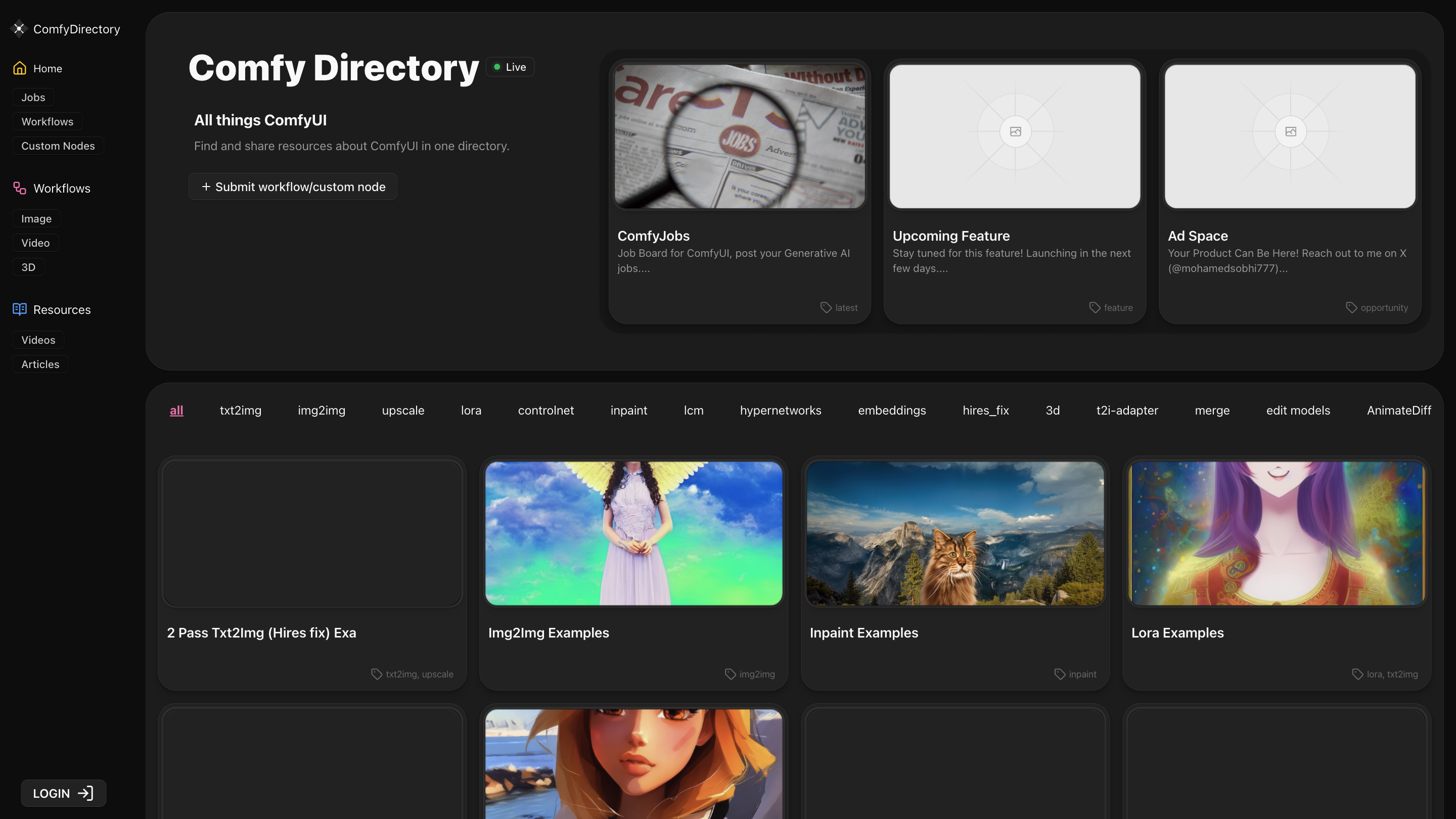The width and height of the screenshot is (1456, 819).
Task: Select the controlnet filter tab
Action: tap(546, 411)
